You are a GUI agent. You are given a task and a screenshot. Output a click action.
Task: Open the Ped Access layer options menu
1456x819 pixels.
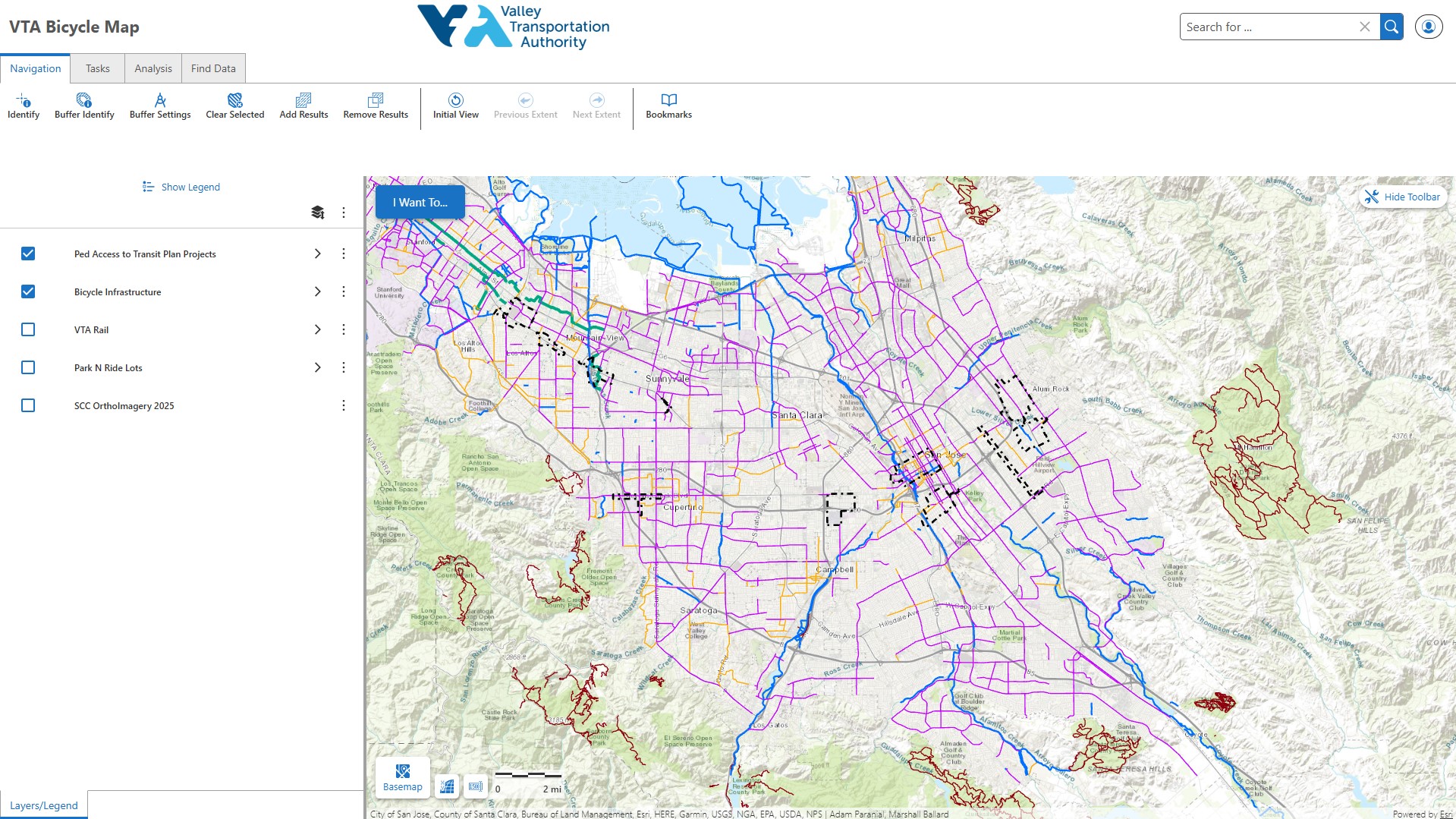pyautogui.click(x=344, y=254)
